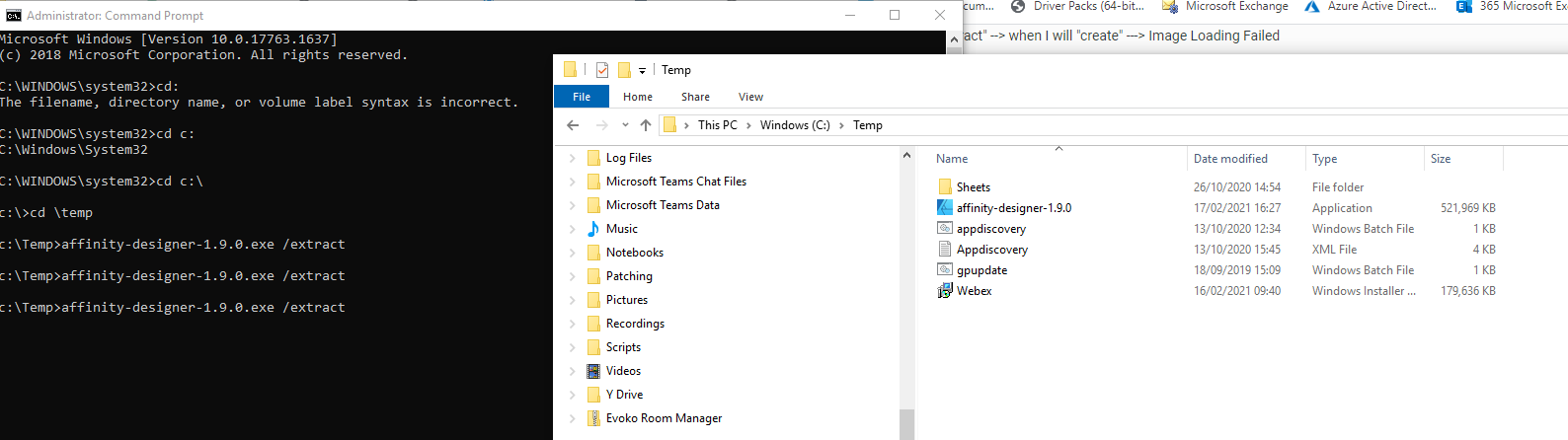Click the 26/10/2020 14:54 date cell
Image resolution: width=1568 pixels, height=440 pixels.
(1237, 187)
